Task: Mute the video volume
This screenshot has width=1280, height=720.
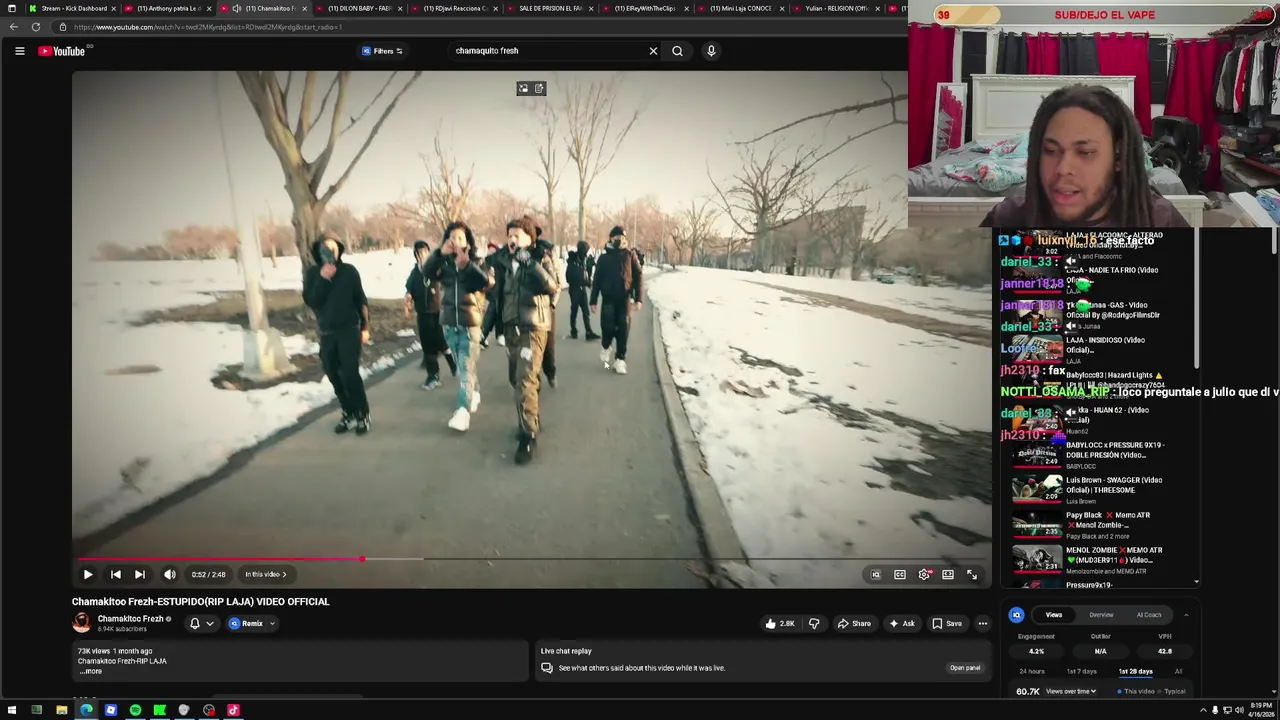Action: tap(169, 575)
